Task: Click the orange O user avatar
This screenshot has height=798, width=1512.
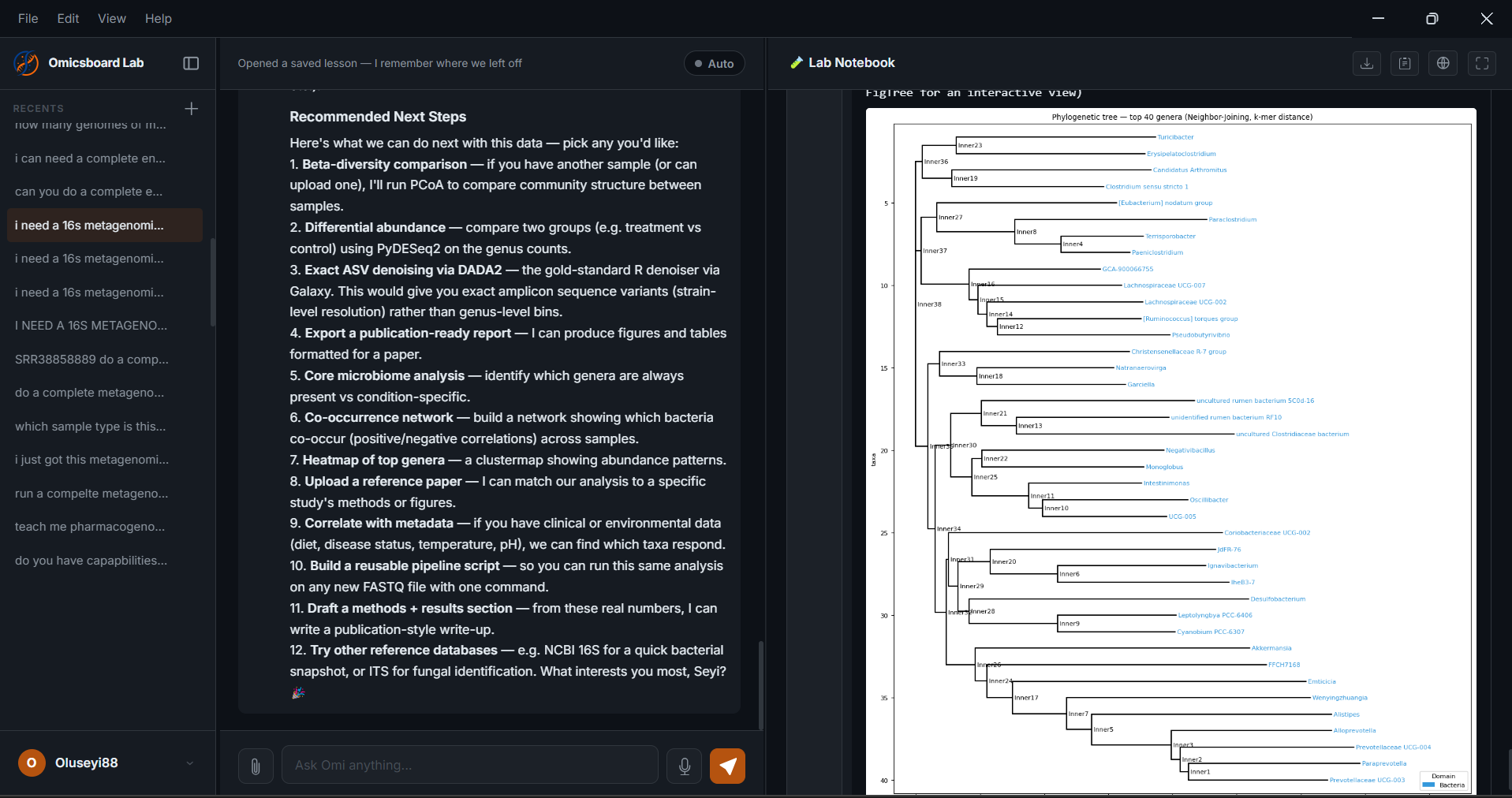Action: (x=32, y=763)
